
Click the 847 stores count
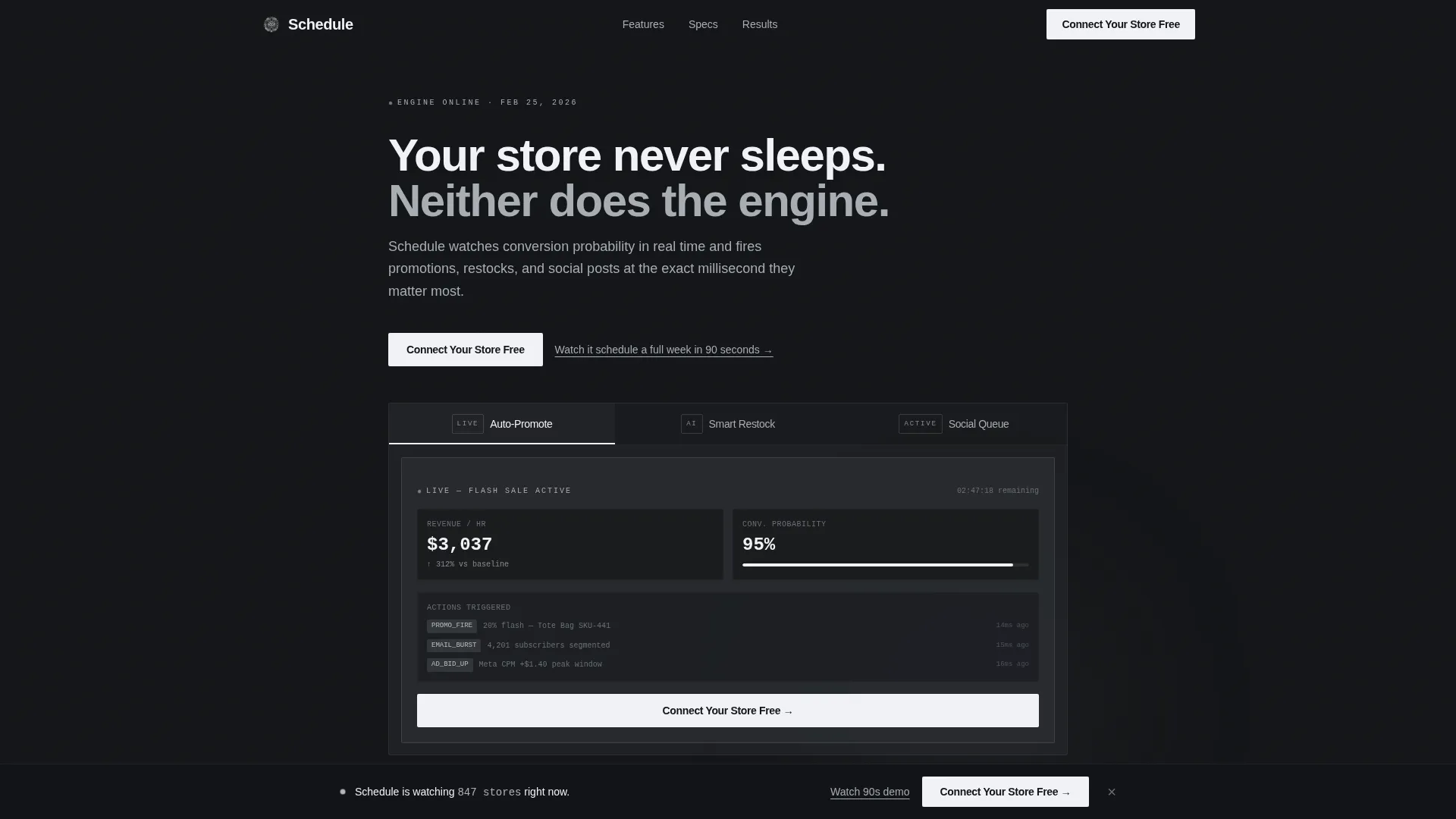(x=489, y=792)
